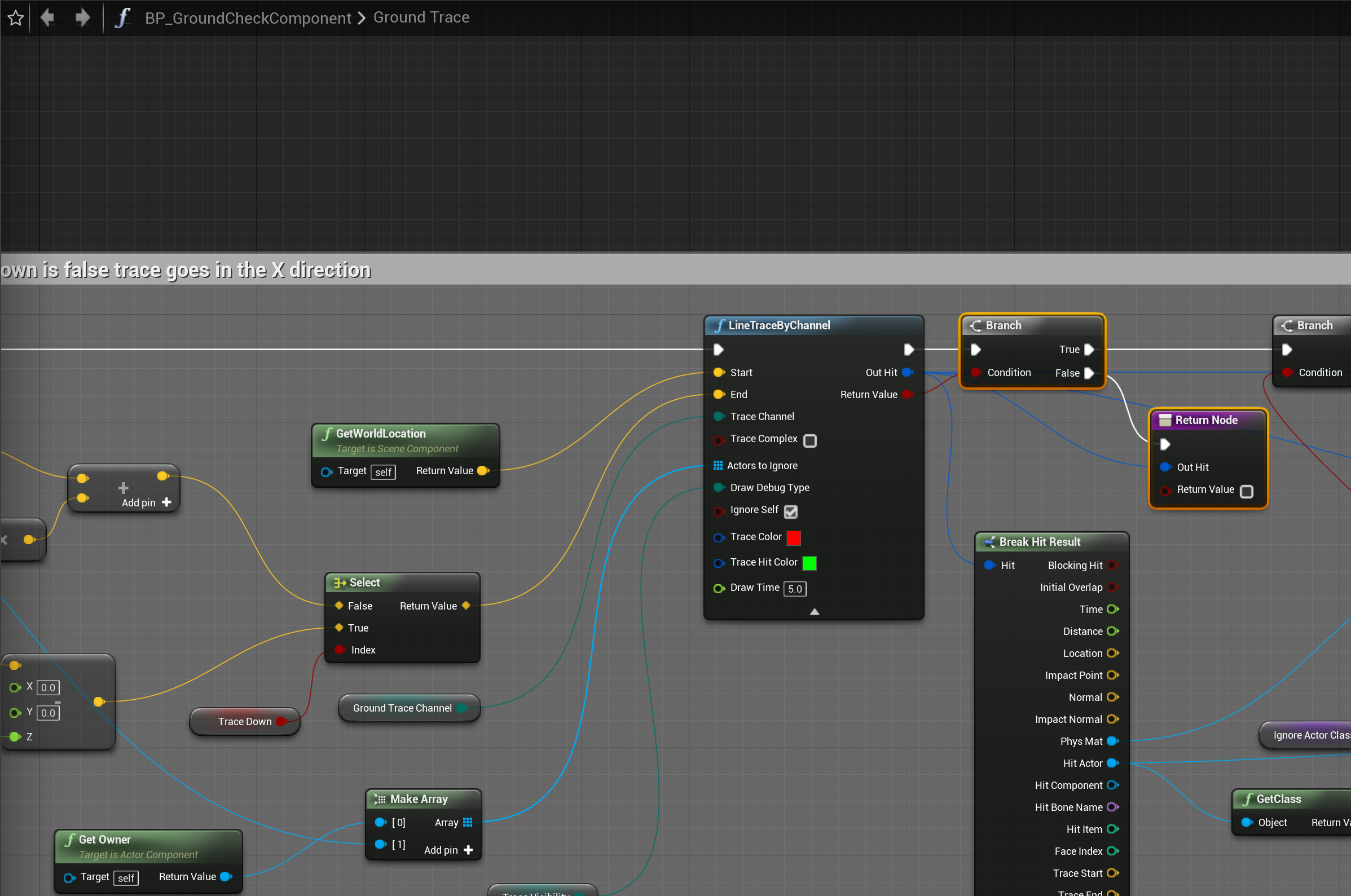
Task: Uncheck the Ignore Self checkbox
Action: click(x=790, y=511)
